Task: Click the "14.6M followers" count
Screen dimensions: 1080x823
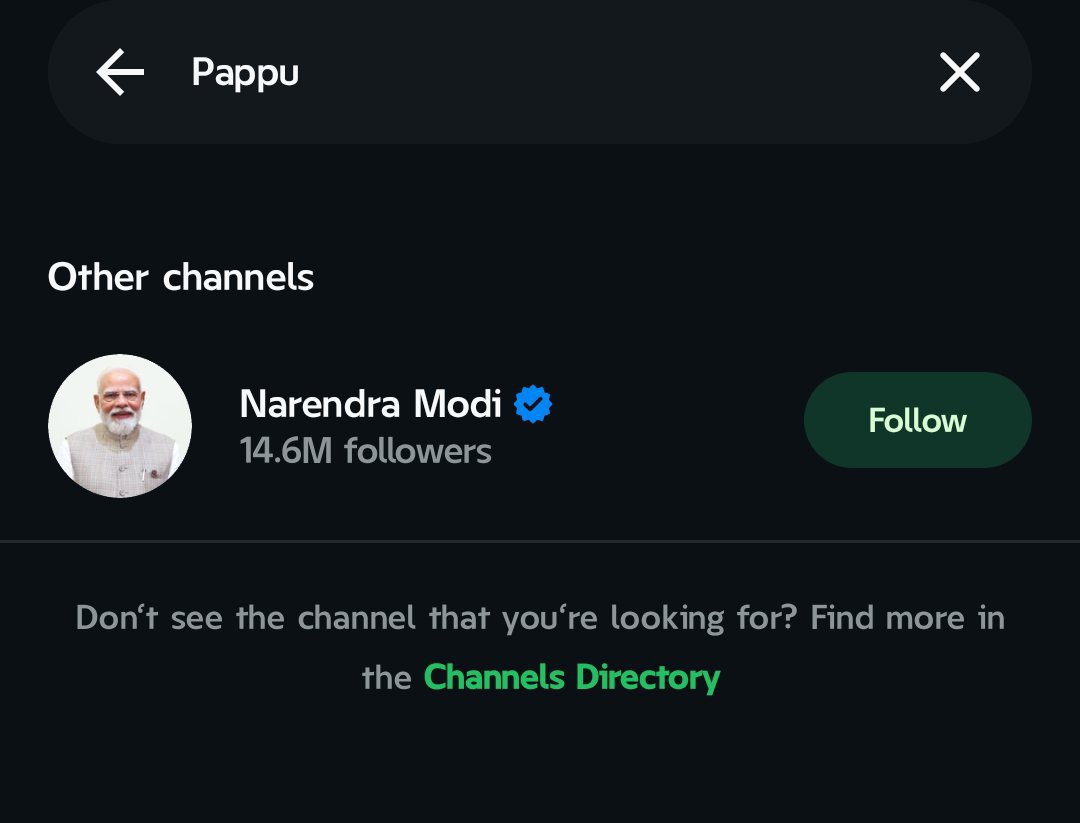Action: pyautogui.click(x=366, y=452)
